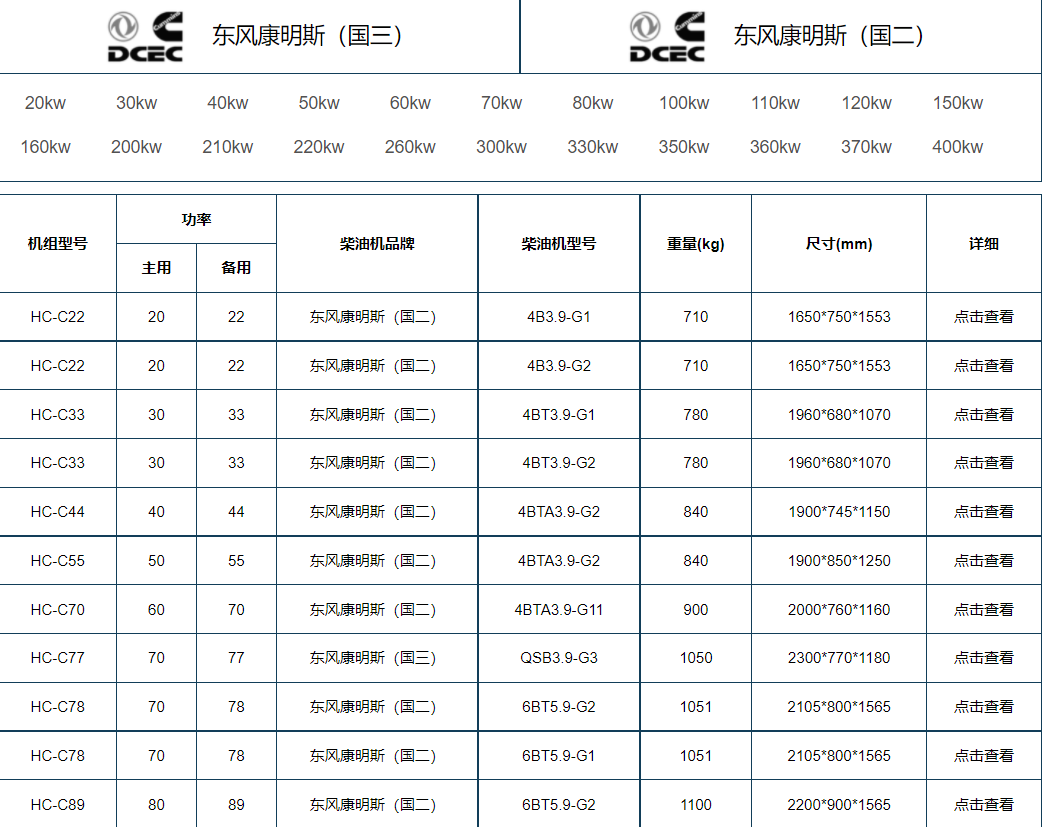Select the 150kw power filter
The image size is (1042, 827).
958,103
